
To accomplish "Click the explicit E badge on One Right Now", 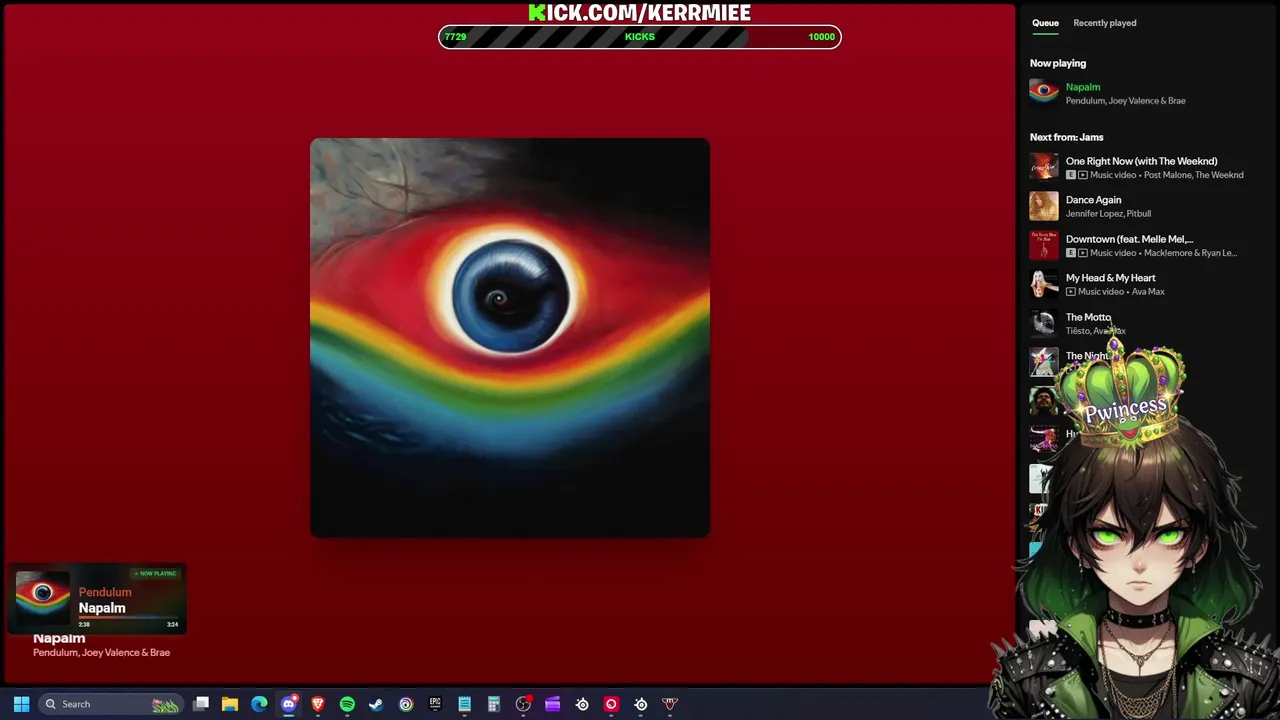I will (x=1070, y=175).
